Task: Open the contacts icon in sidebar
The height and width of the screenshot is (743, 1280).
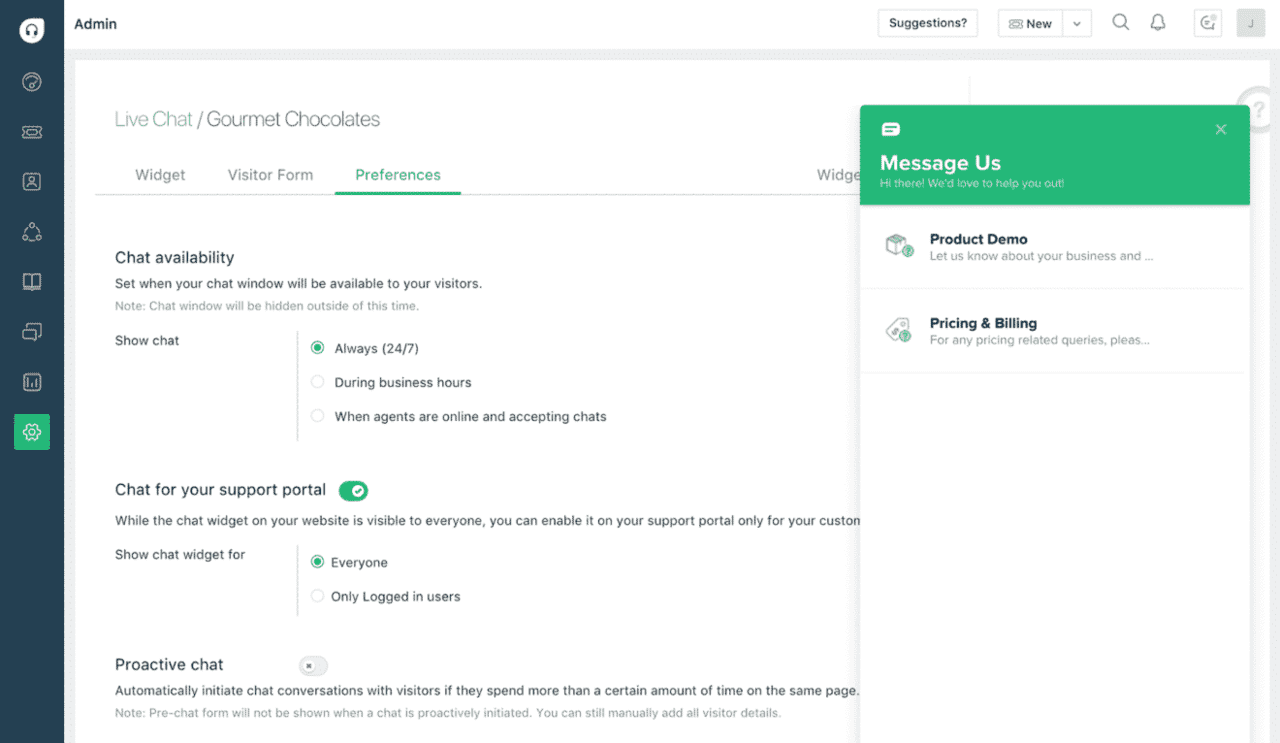Action: coord(32,182)
